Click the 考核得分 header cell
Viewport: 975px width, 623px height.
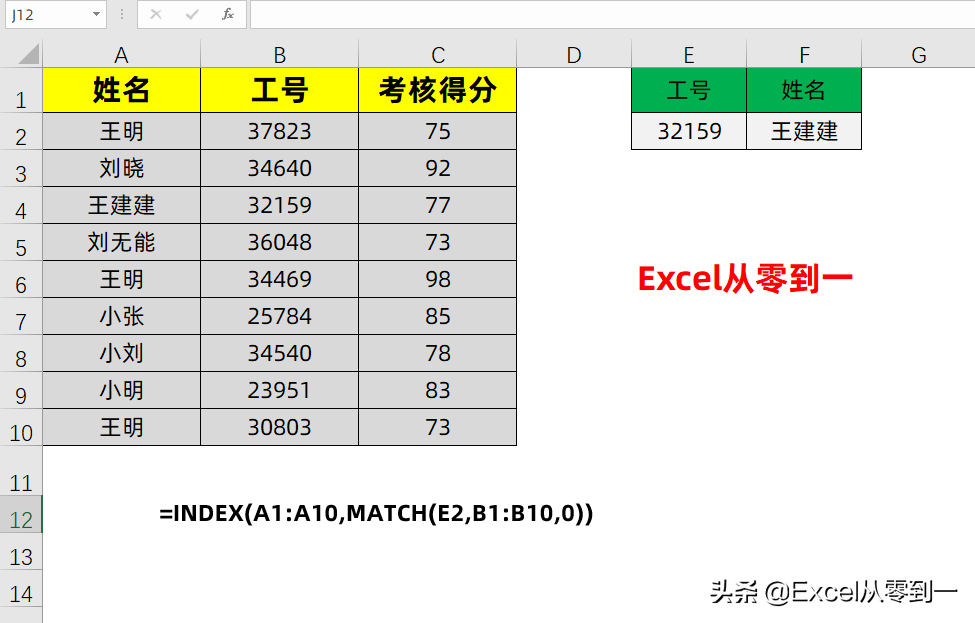tap(438, 90)
